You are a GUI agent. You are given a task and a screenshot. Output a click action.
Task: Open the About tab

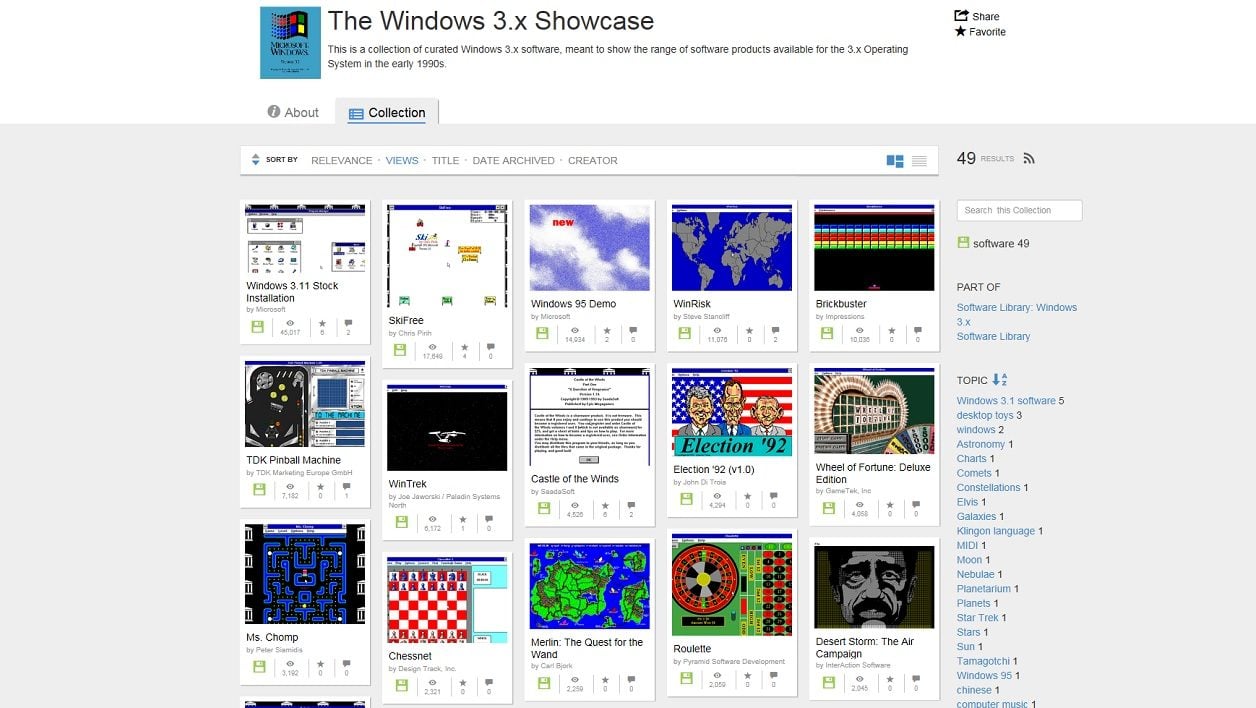293,113
